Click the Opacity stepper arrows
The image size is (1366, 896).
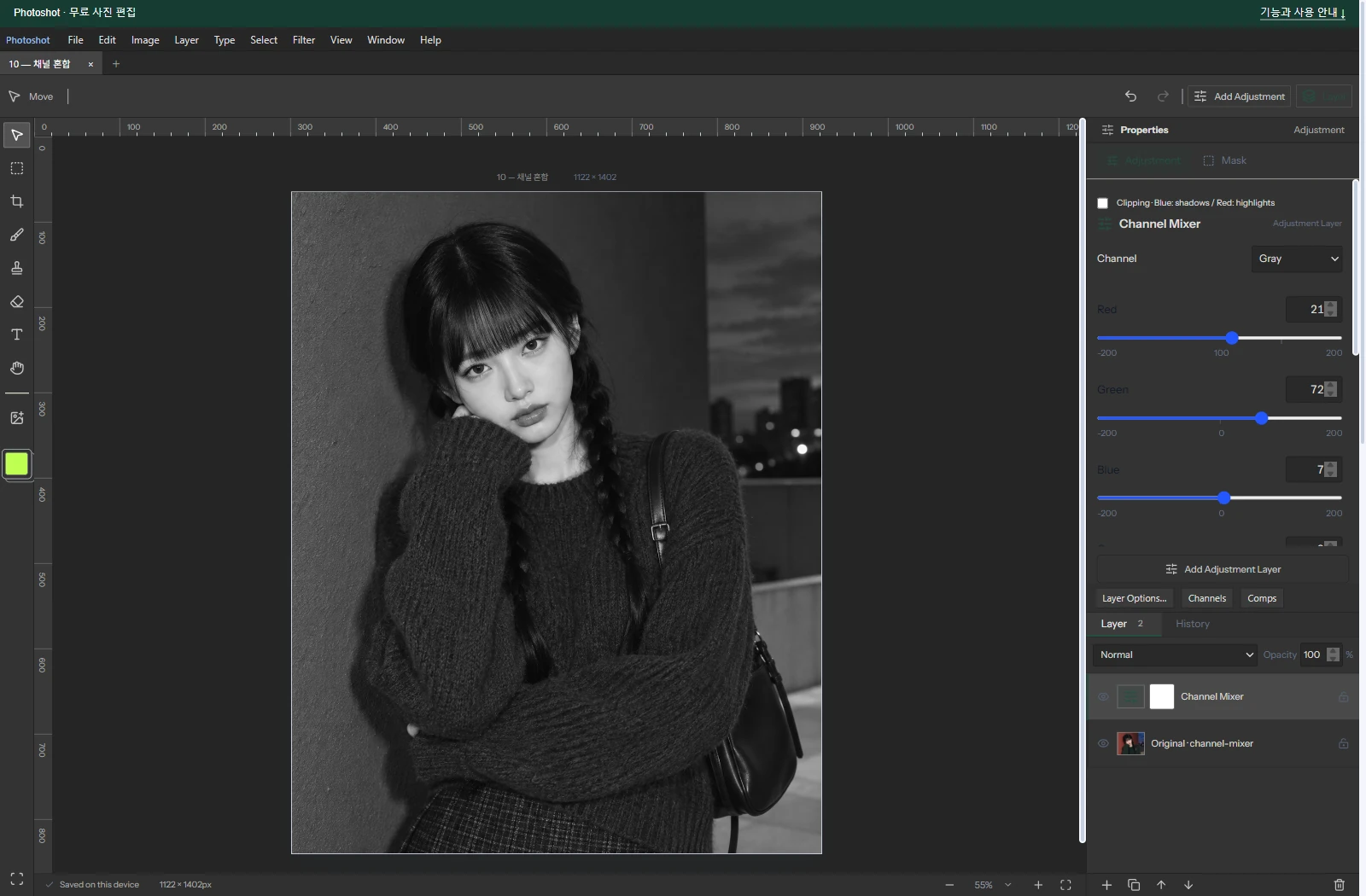point(1334,655)
